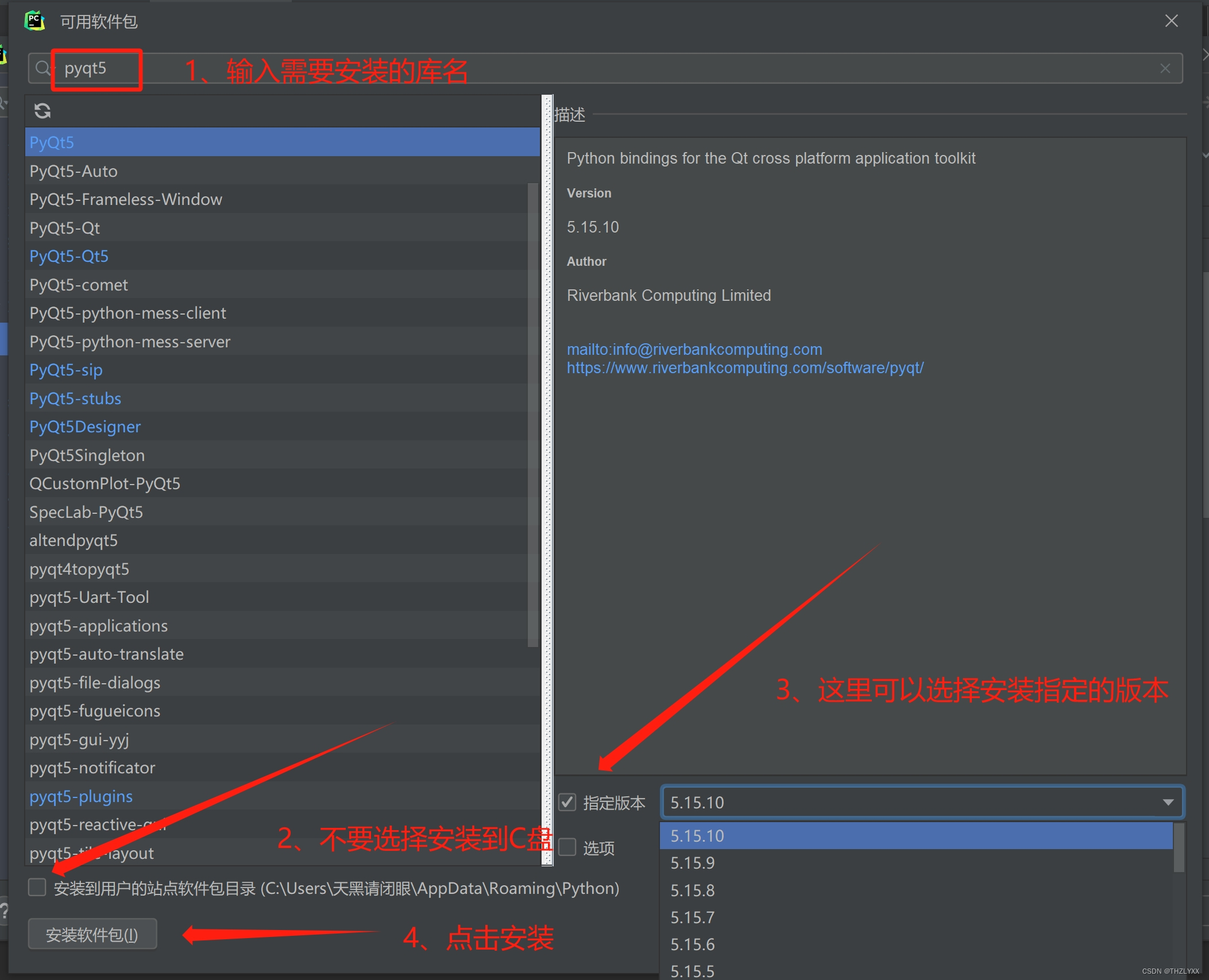
Task: Pick version 5.15.7 from the list
Action: tap(916, 917)
